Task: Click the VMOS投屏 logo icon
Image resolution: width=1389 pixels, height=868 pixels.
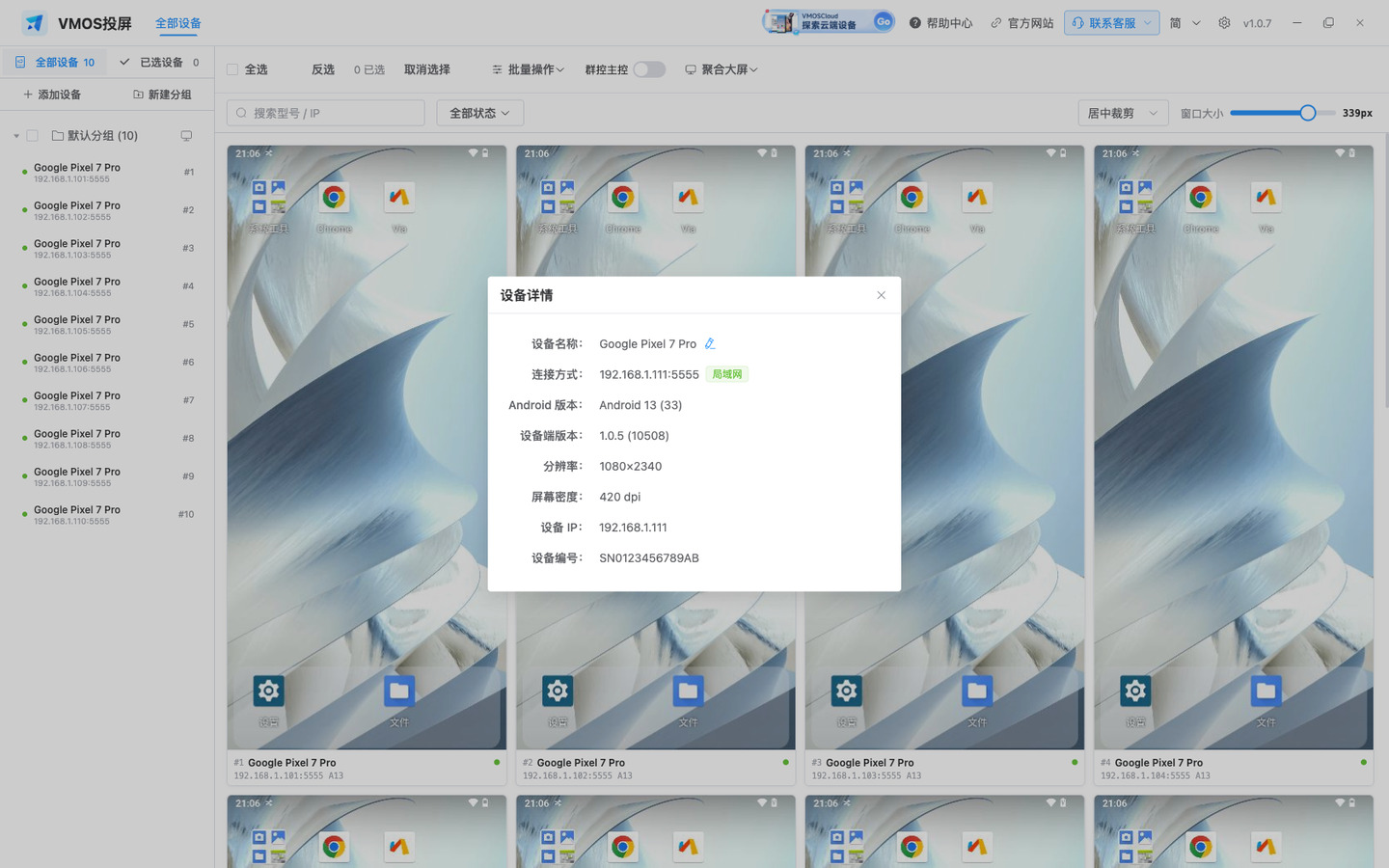Action: point(35,23)
